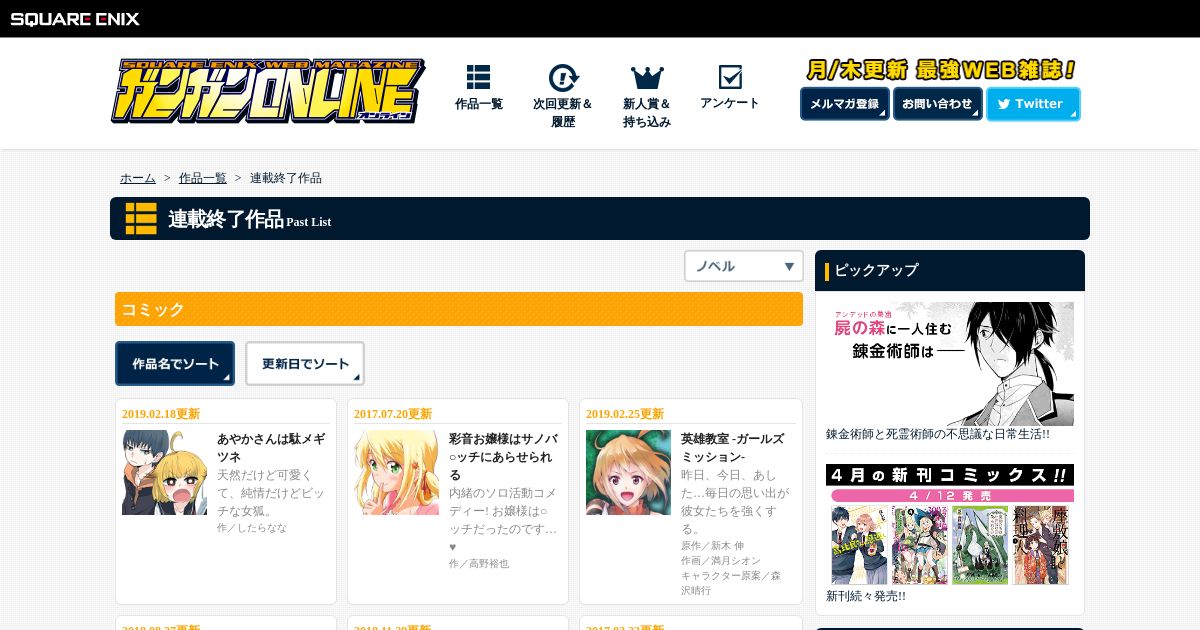Click the メルマガ登録 button
The image size is (1200, 630).
(845, 104)
